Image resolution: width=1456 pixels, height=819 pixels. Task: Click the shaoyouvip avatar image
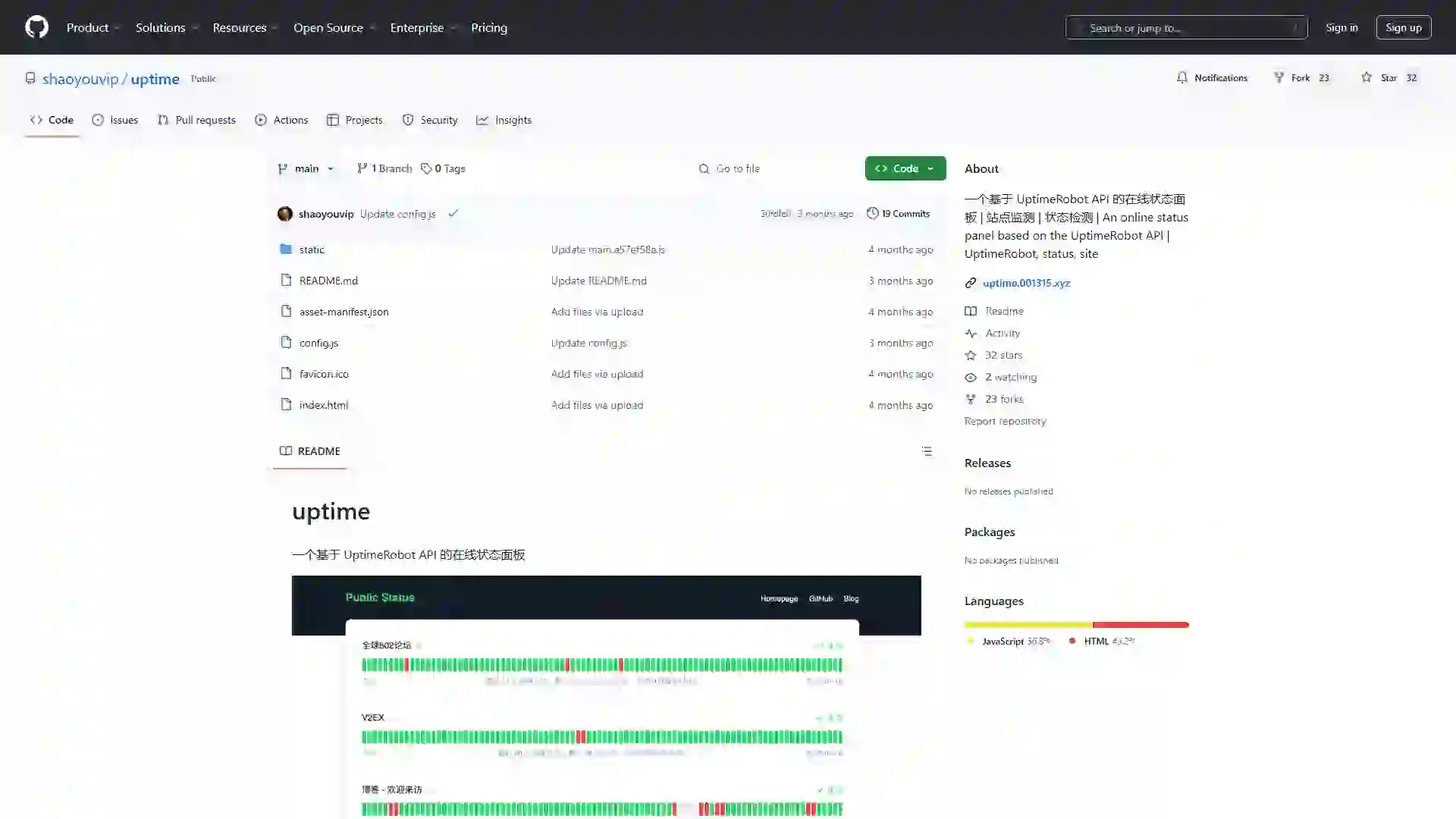[x=285, y=214]
